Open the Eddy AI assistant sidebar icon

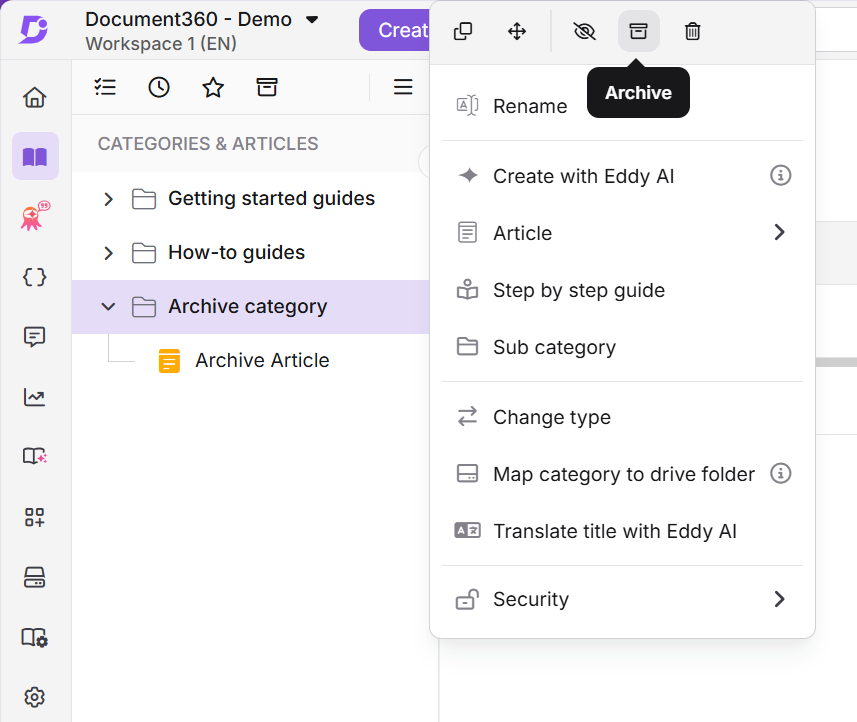pyautogui.click(x=35, y=215)
